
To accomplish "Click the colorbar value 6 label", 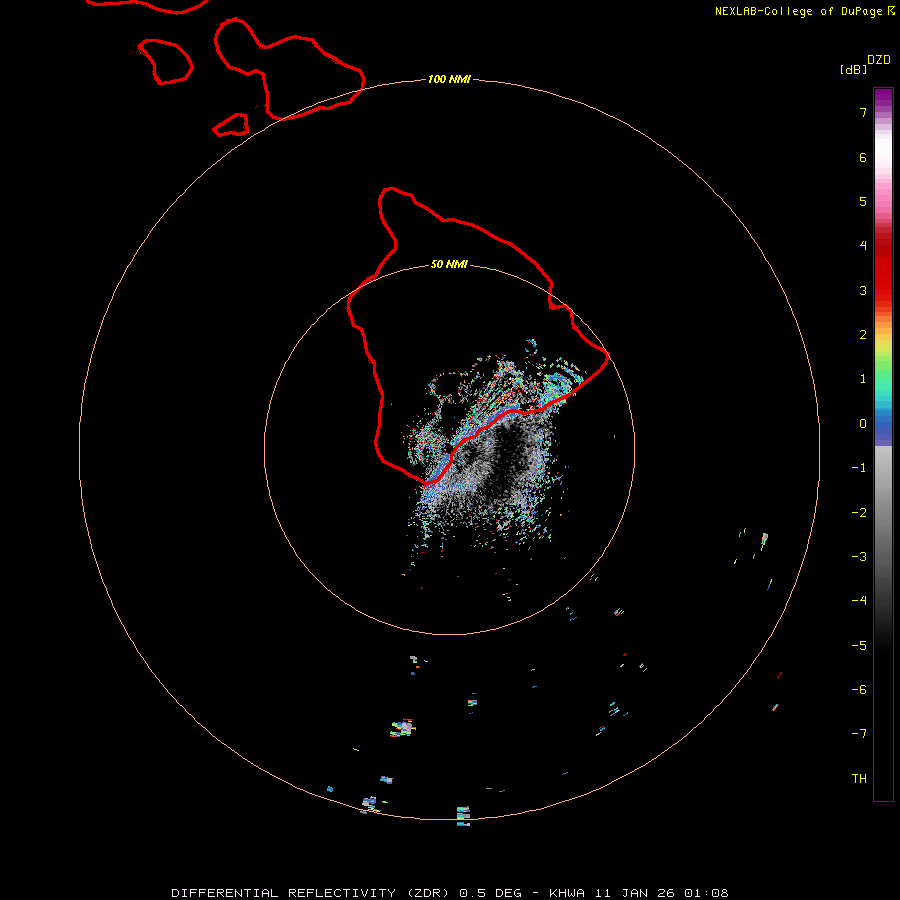I will click(863, 157).
